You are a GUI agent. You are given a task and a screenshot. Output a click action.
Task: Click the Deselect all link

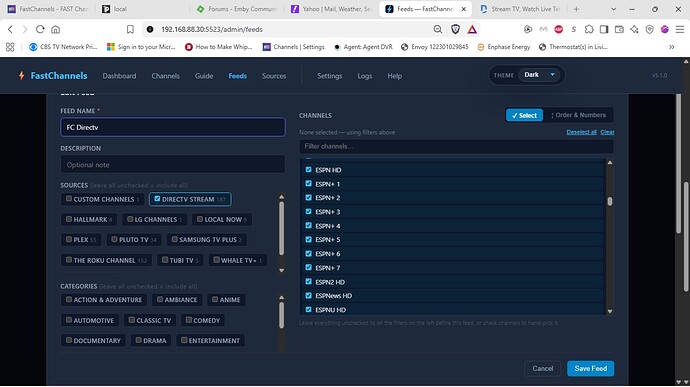(581, 132)
